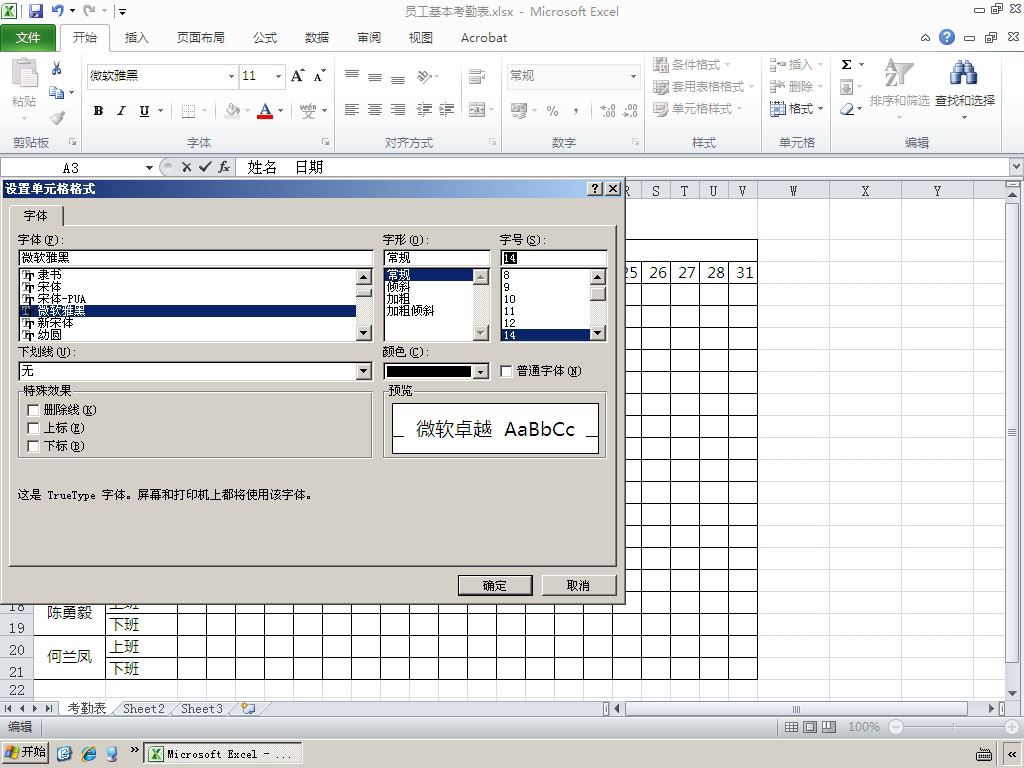Click the formula bar confirm checkmark icon
1024x768 pixels.
tap(205, 167)
